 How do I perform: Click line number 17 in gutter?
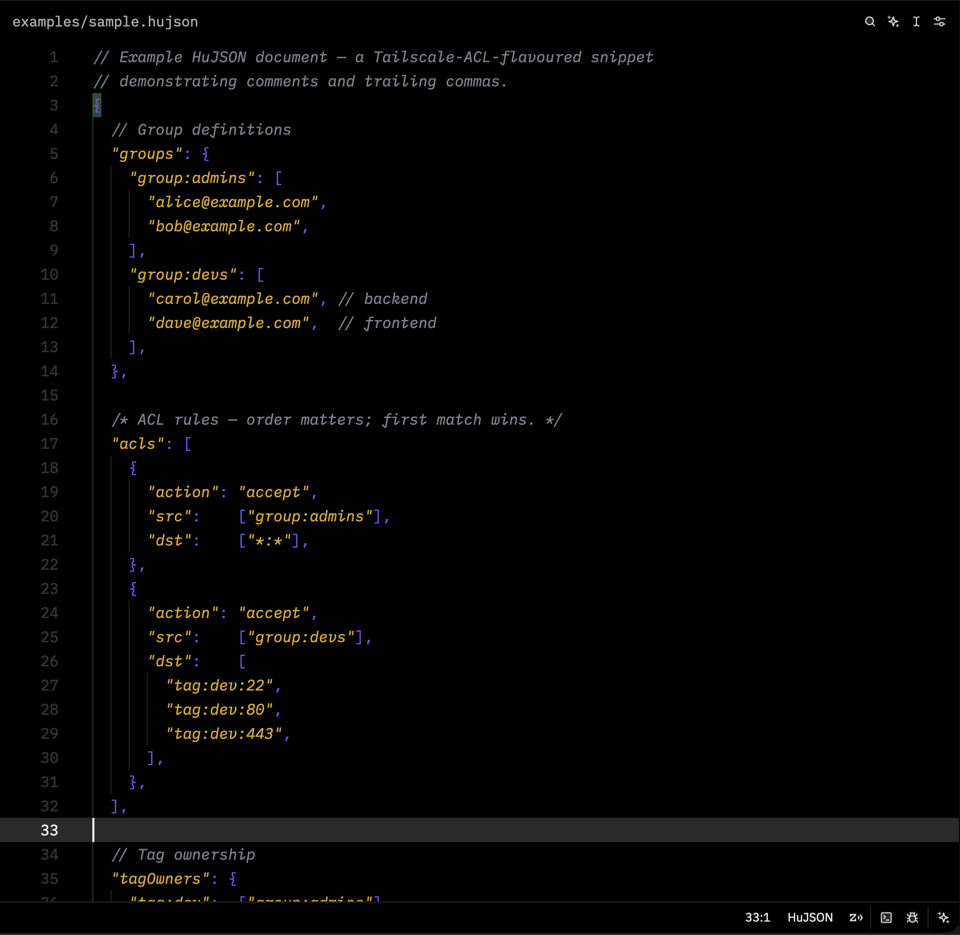[x=50, y=444]
